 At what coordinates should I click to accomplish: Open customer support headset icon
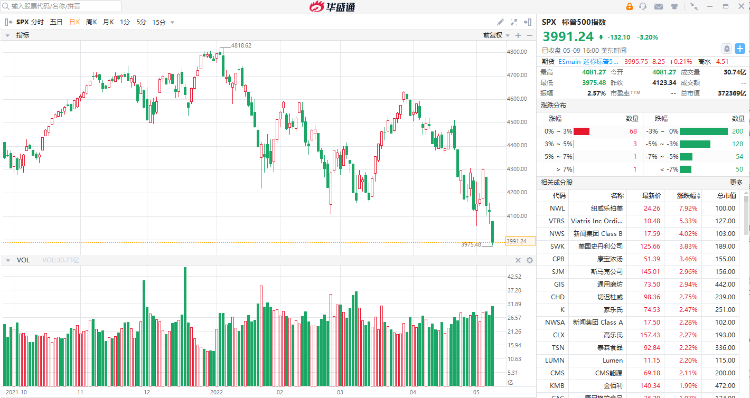643,6
